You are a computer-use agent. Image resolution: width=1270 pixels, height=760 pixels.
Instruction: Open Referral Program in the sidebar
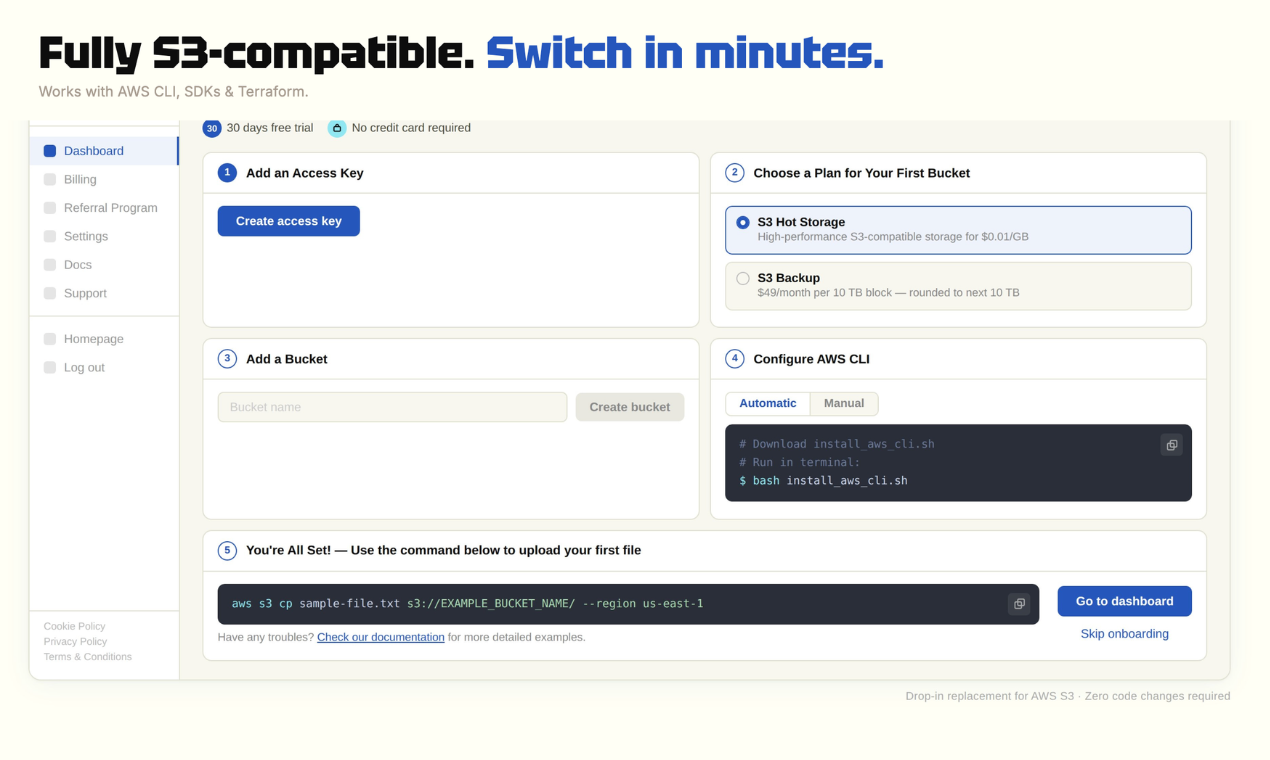[104, 208]
